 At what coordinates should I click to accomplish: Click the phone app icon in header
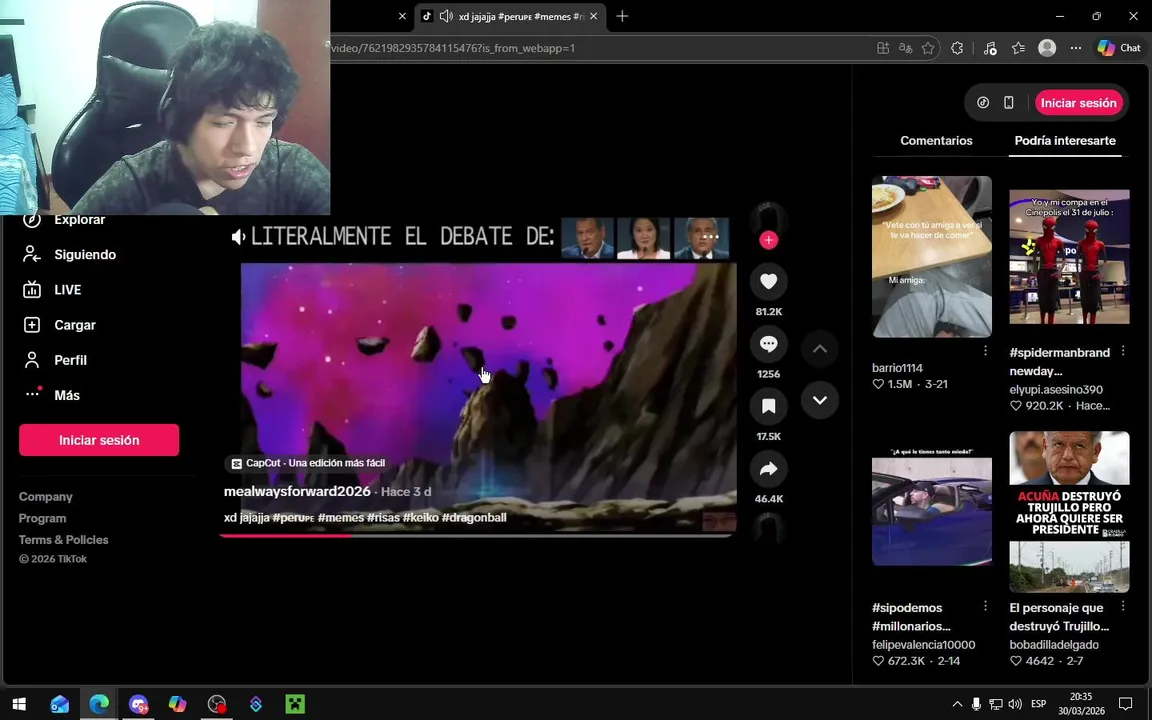point(1009,103)
